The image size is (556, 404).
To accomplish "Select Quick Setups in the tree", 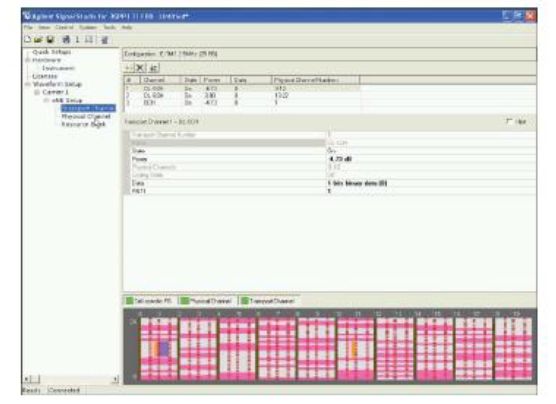I will pyautogui.click(x=51, y=52).
